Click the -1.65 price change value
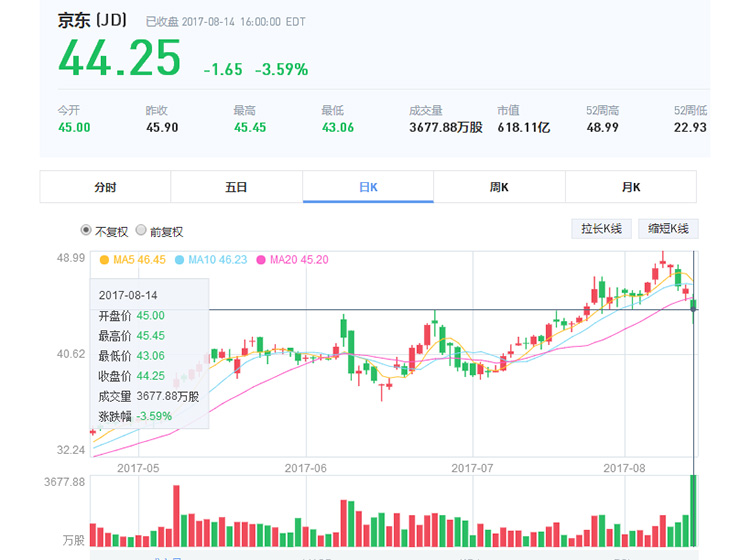The width and height of the screenshot is (750, 560). pos(223,70)
